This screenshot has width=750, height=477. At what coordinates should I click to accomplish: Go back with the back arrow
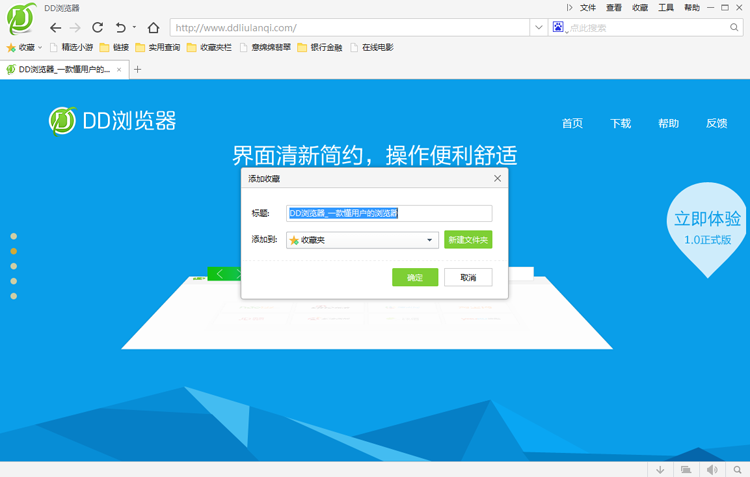pyautogui.click(x=55, y=28)
